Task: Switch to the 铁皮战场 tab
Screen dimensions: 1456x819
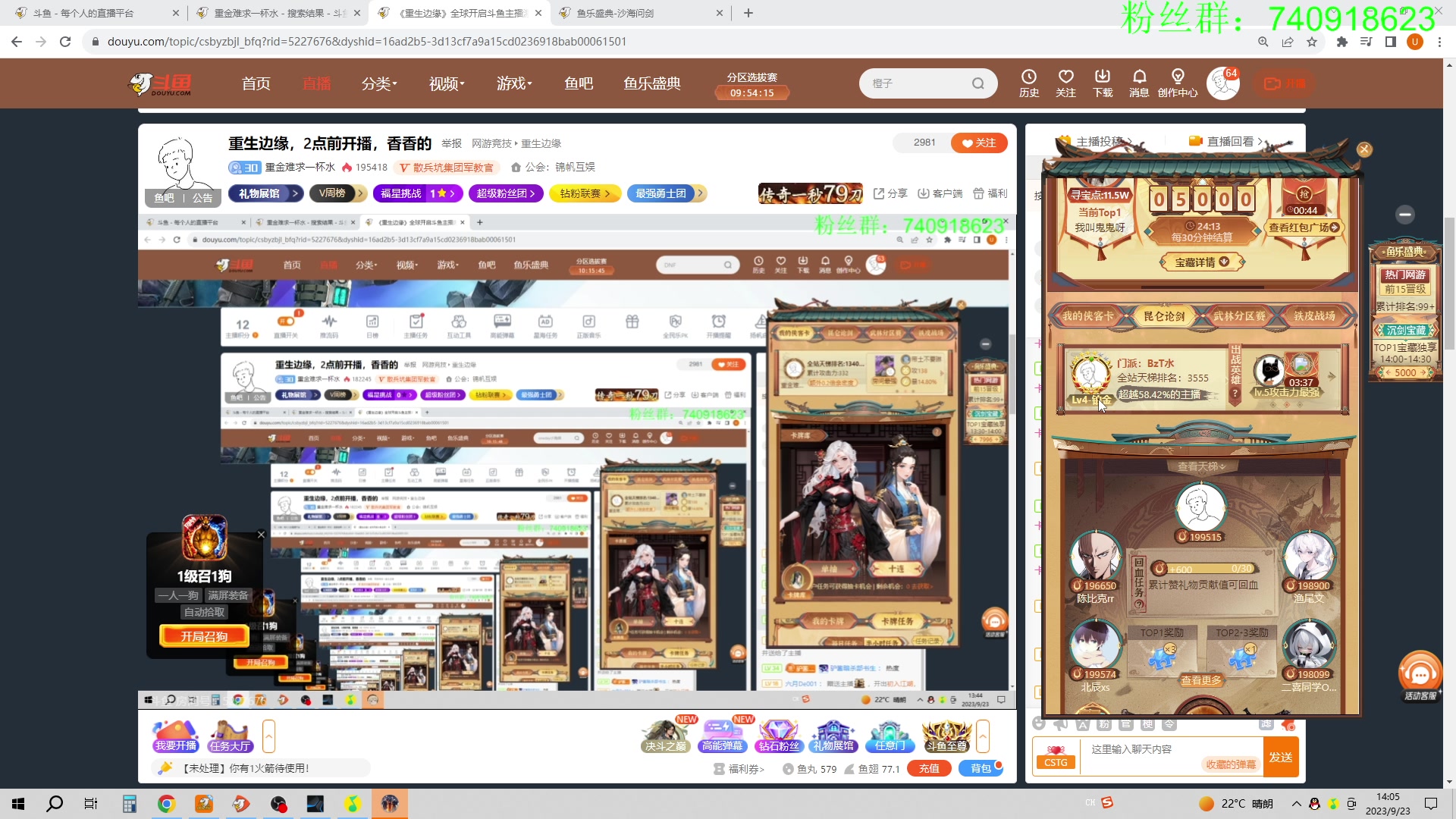Action: [x=1314, y=316]
